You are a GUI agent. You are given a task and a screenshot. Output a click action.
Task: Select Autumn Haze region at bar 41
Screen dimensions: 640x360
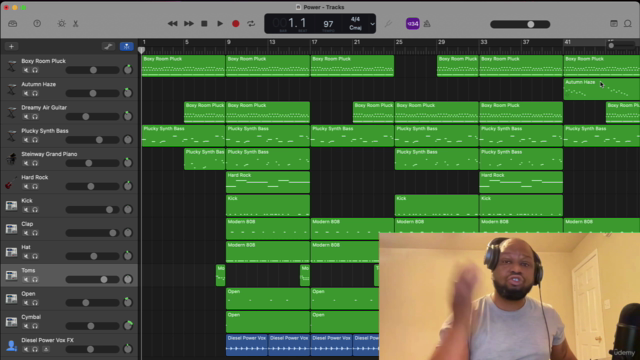coord(602,89)
